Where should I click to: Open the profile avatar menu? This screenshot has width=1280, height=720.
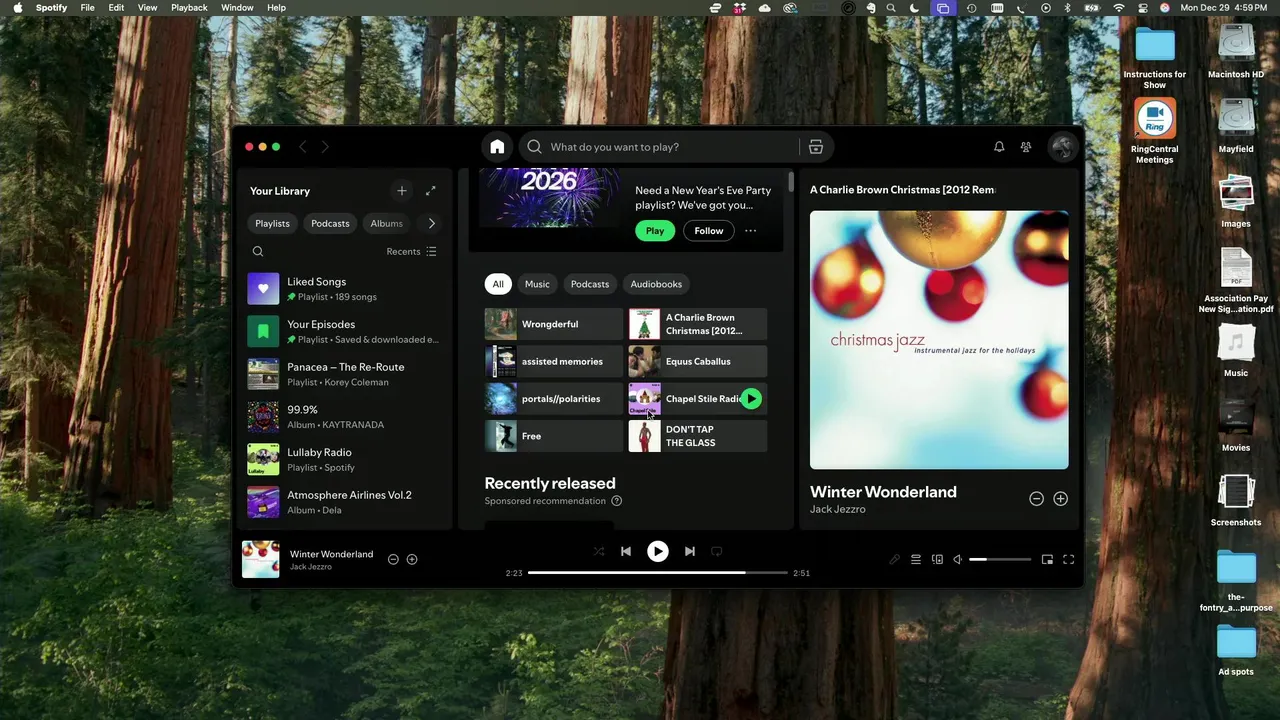tap(1062, 147)
